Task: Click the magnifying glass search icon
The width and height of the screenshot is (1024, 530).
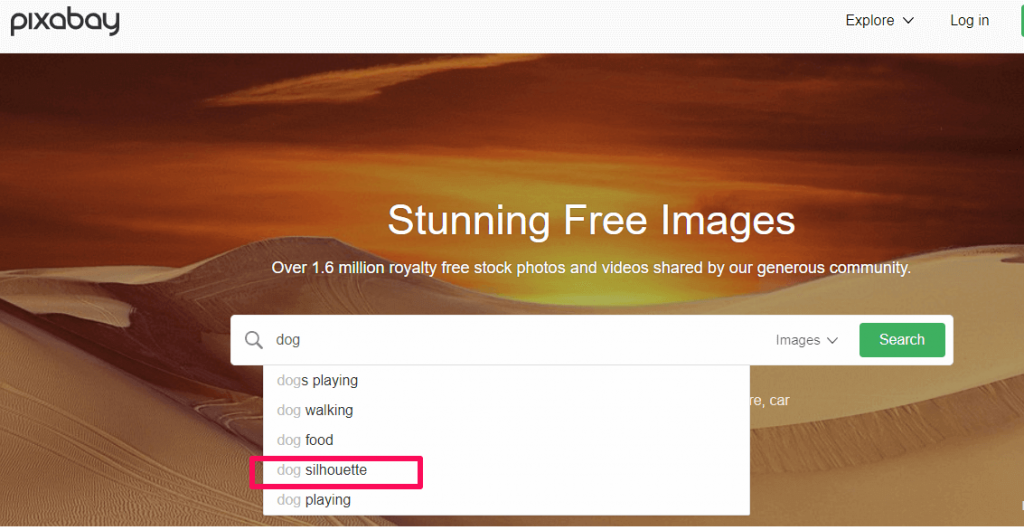Action: [x=254, y=340]
